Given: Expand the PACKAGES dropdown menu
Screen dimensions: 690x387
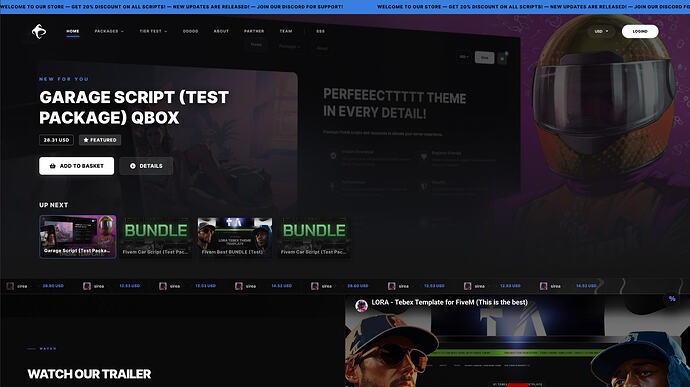Looking at the screenshot, I should coord(109,31).
